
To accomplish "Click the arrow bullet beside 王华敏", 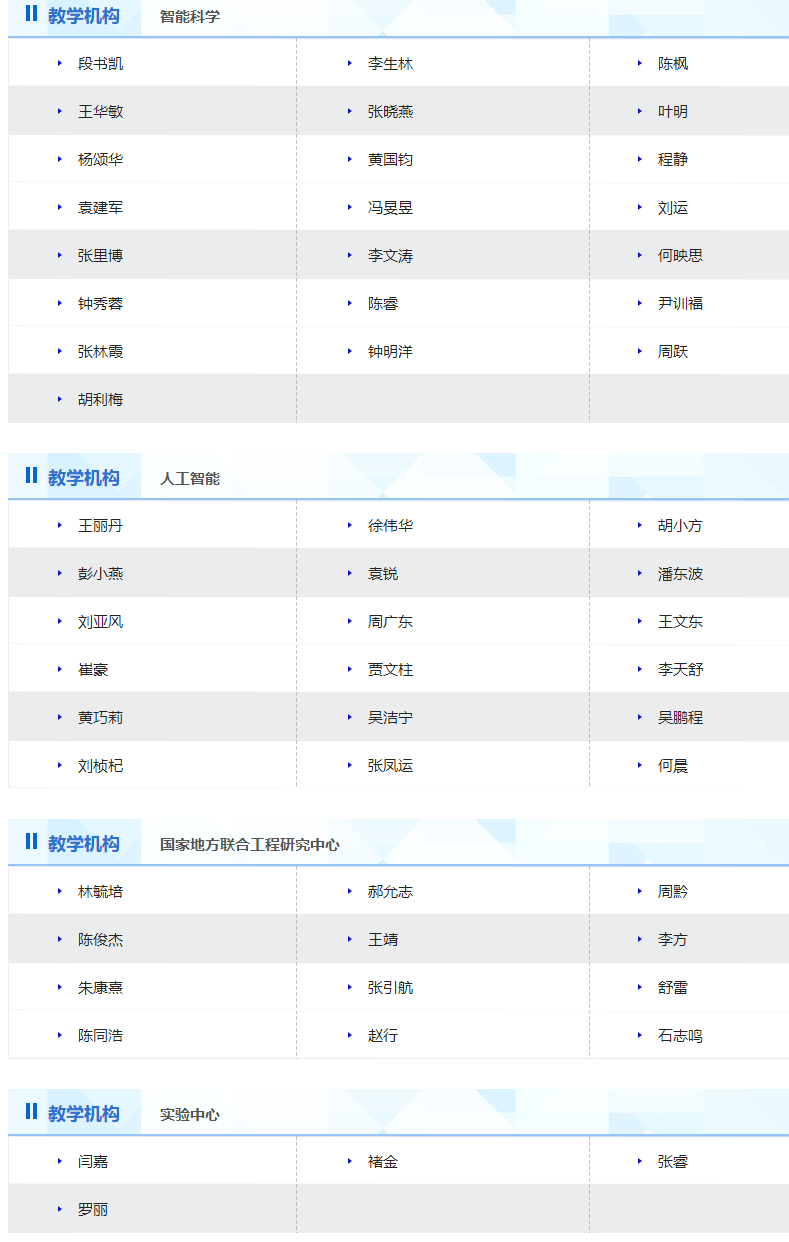I will click(x=60, y=112).
